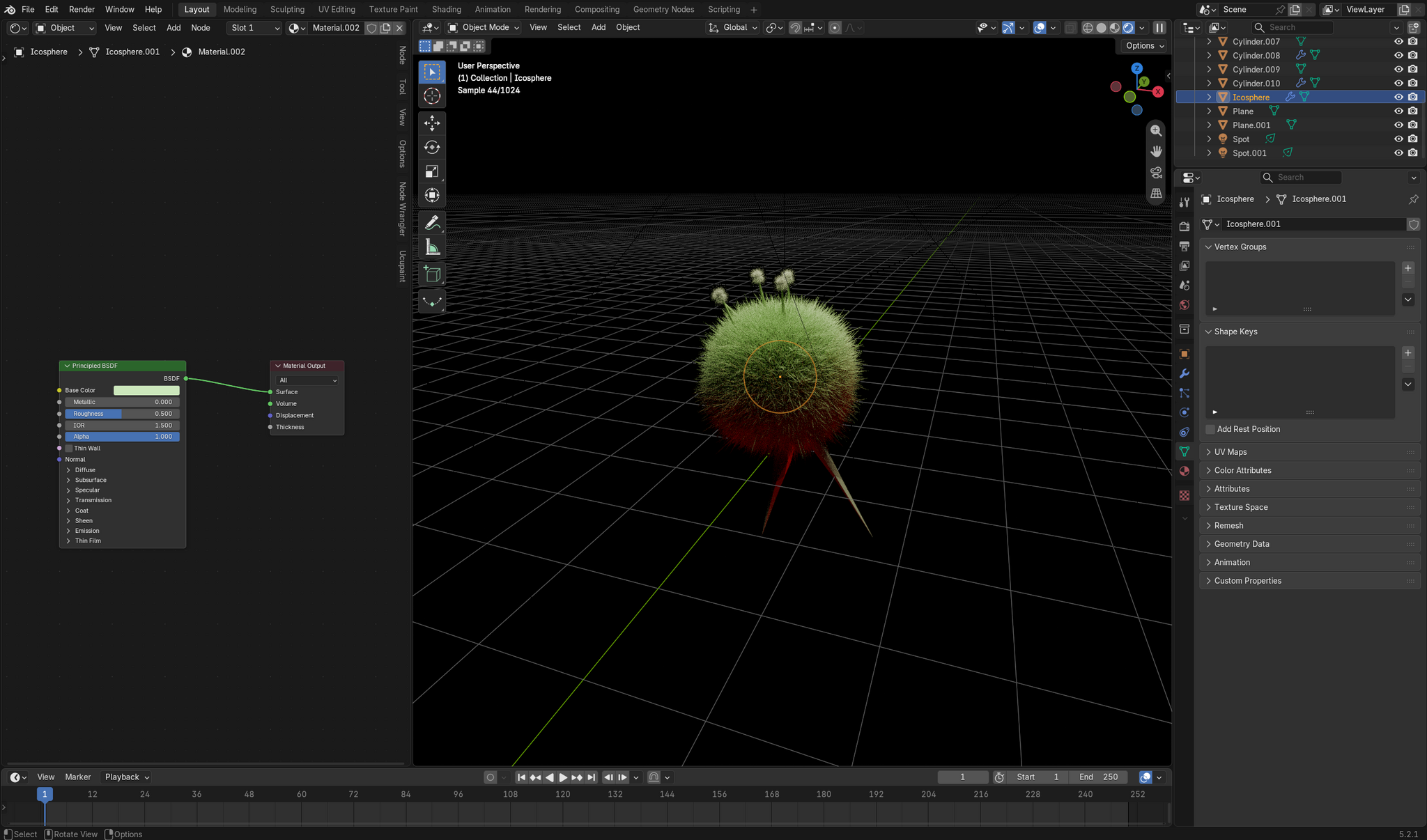
Task: Toggle snapping magnet in viewport header
Action: pyautogui.click(x=795, y=28)
